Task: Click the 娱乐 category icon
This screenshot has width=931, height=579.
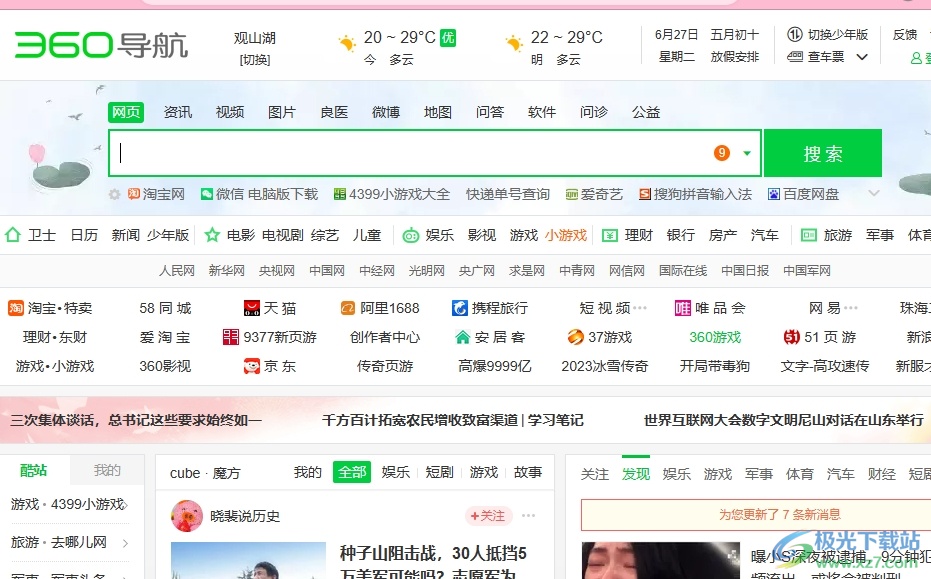Action: coord(410,236)
